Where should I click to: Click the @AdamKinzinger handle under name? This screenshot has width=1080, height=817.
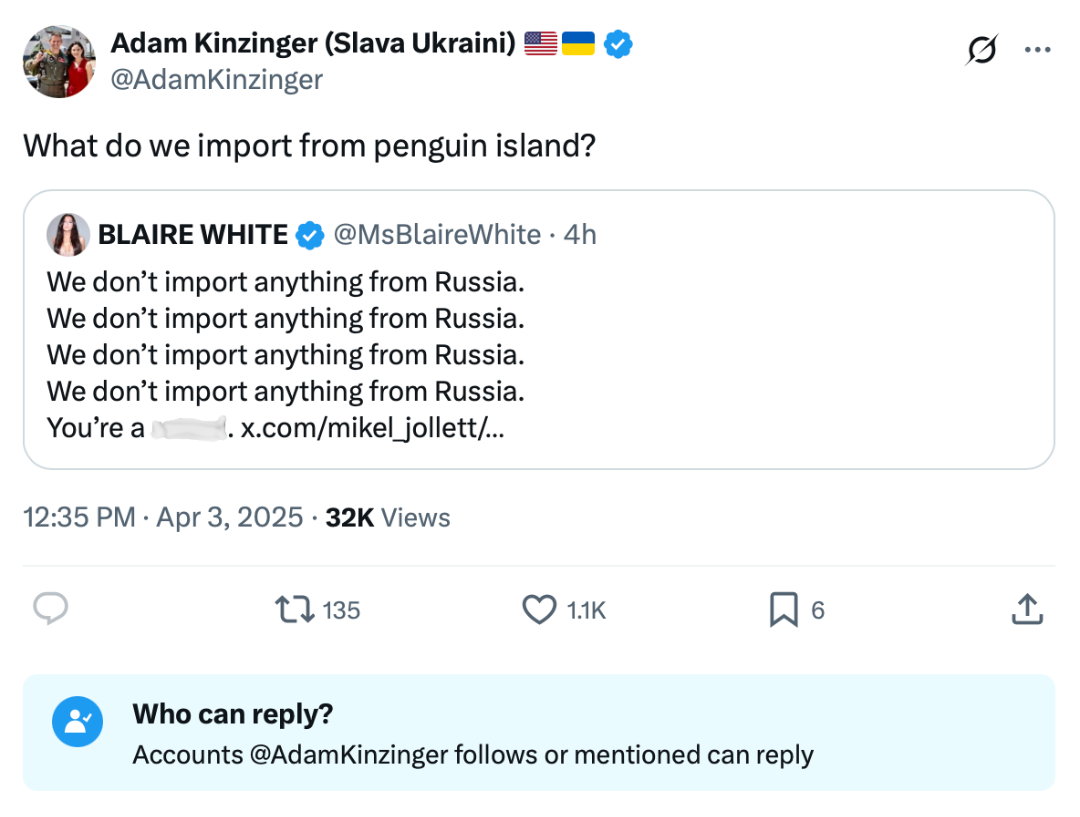216,80
